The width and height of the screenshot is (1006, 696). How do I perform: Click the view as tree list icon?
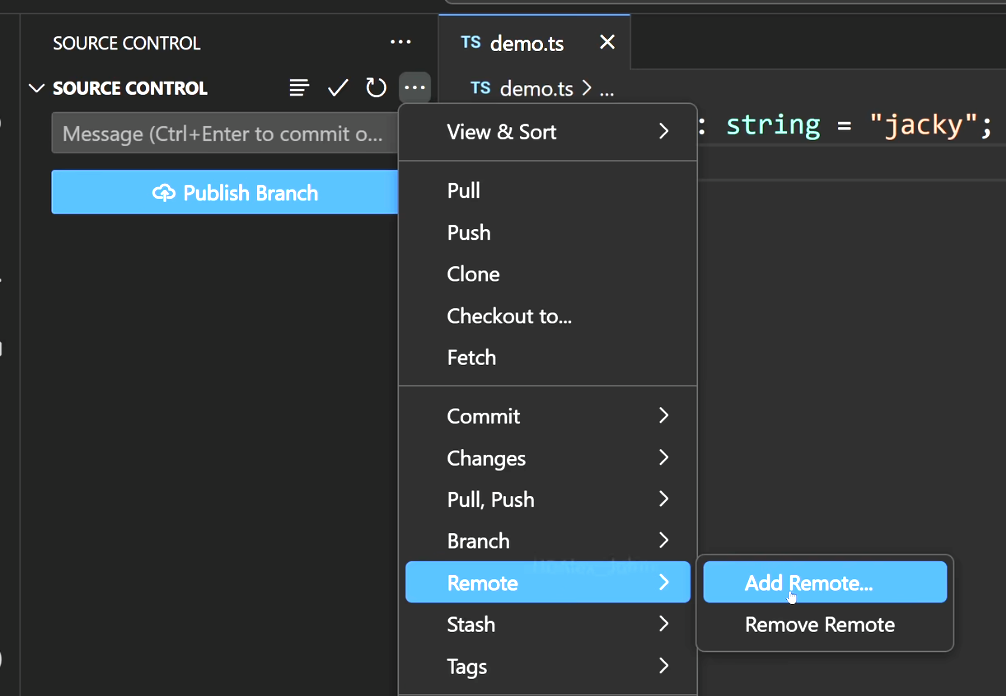coord(299,88)
